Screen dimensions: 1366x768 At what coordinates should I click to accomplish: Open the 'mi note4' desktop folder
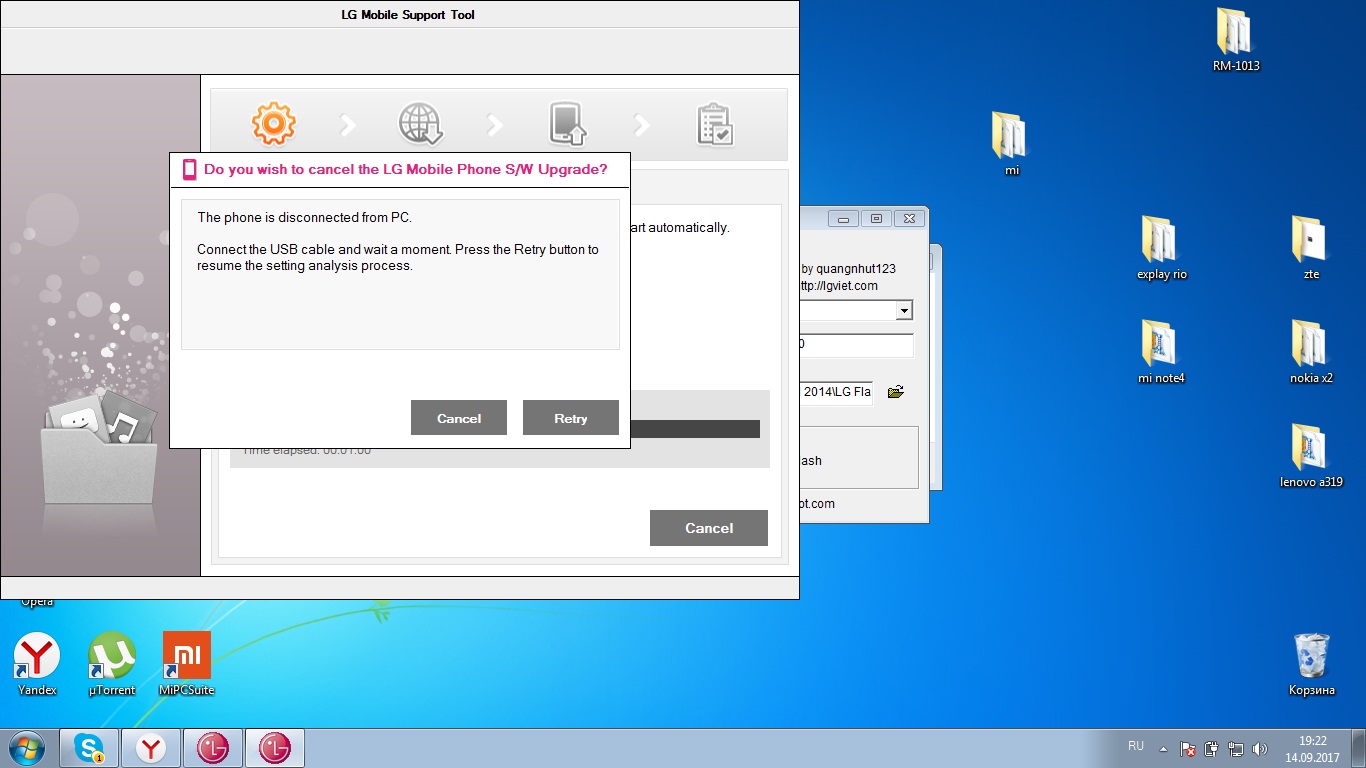point(1161,345)
